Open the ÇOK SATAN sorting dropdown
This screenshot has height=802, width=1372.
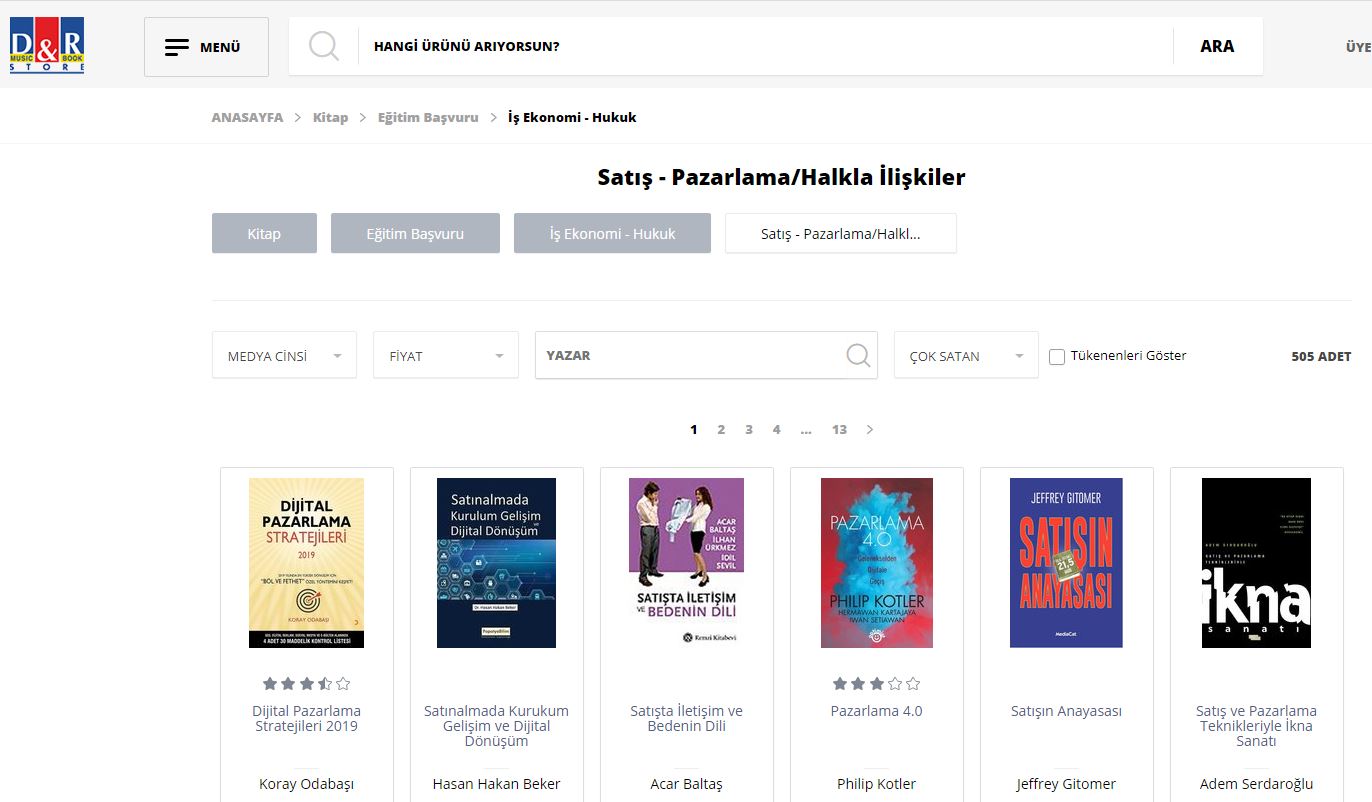965,355
